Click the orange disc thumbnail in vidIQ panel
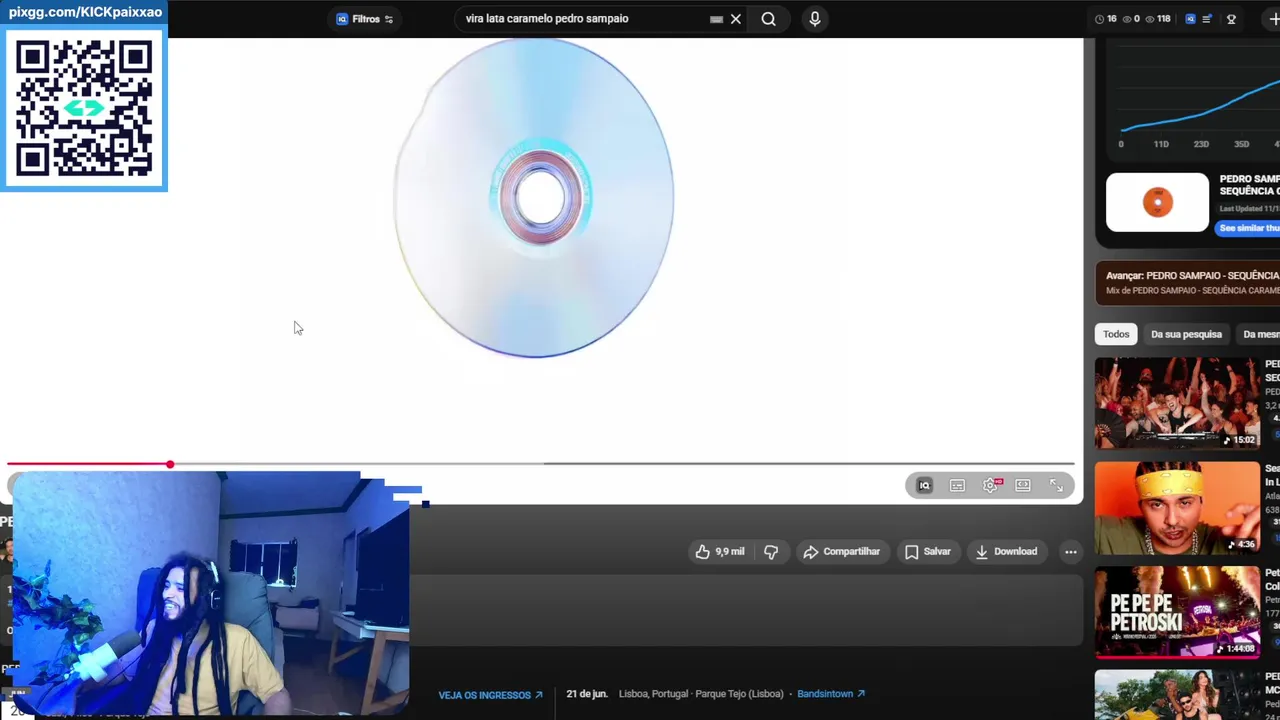Screen dimensions: 1280x720 coord(1157,202)
